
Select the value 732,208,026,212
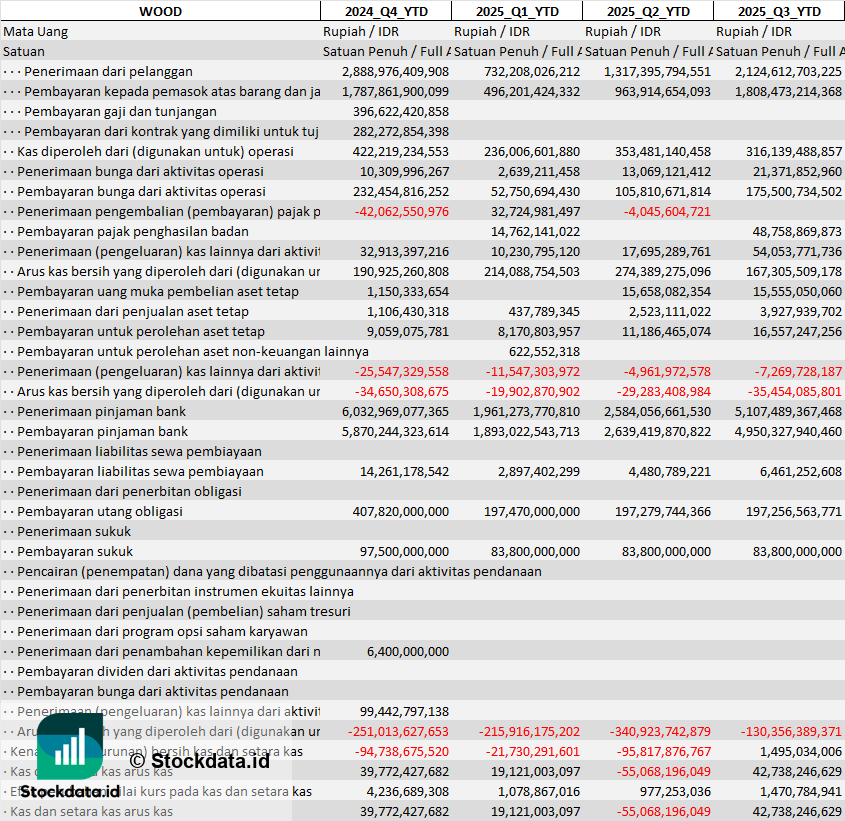[x=531, y=72]
